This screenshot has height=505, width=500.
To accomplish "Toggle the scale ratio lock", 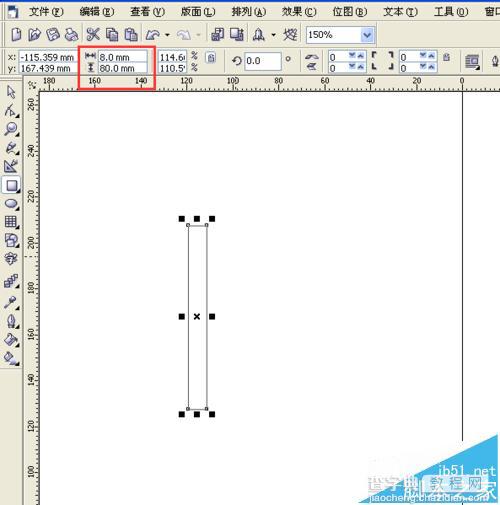I will tap(211, 58).
